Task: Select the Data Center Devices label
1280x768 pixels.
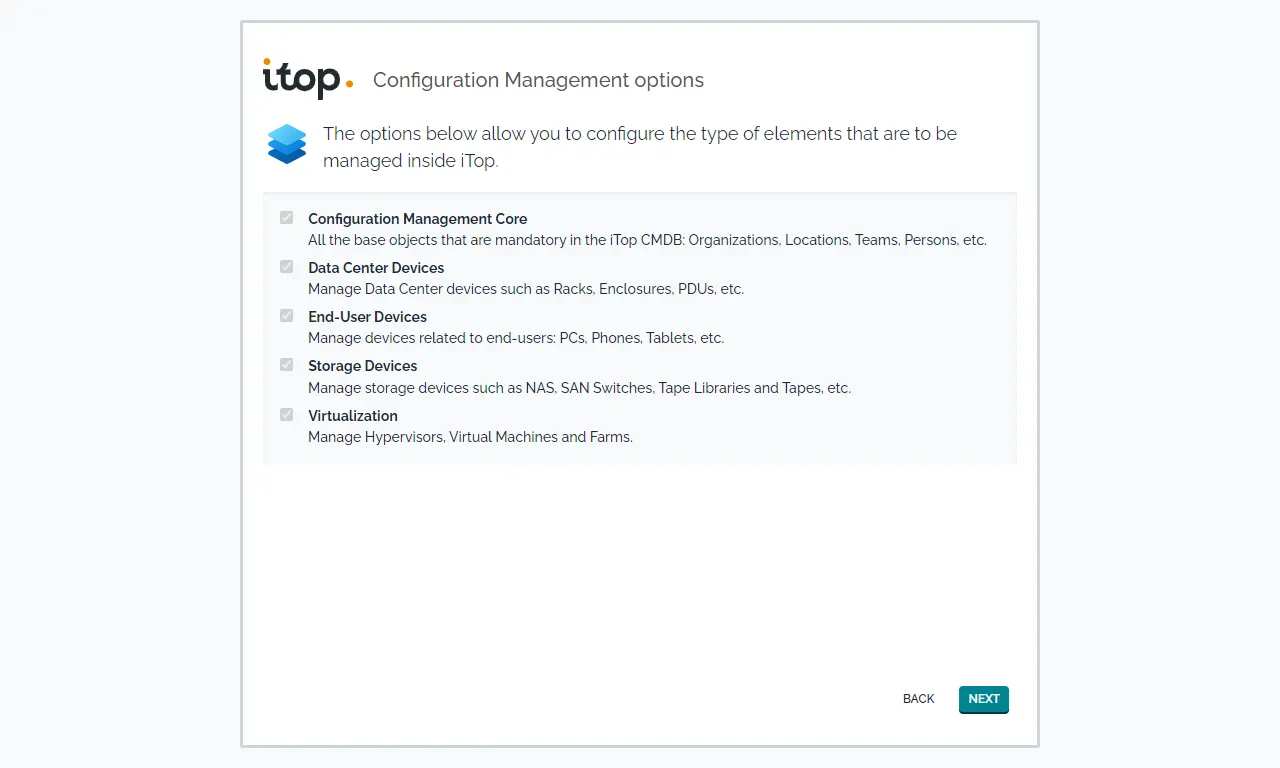Action: coord(376,267)
